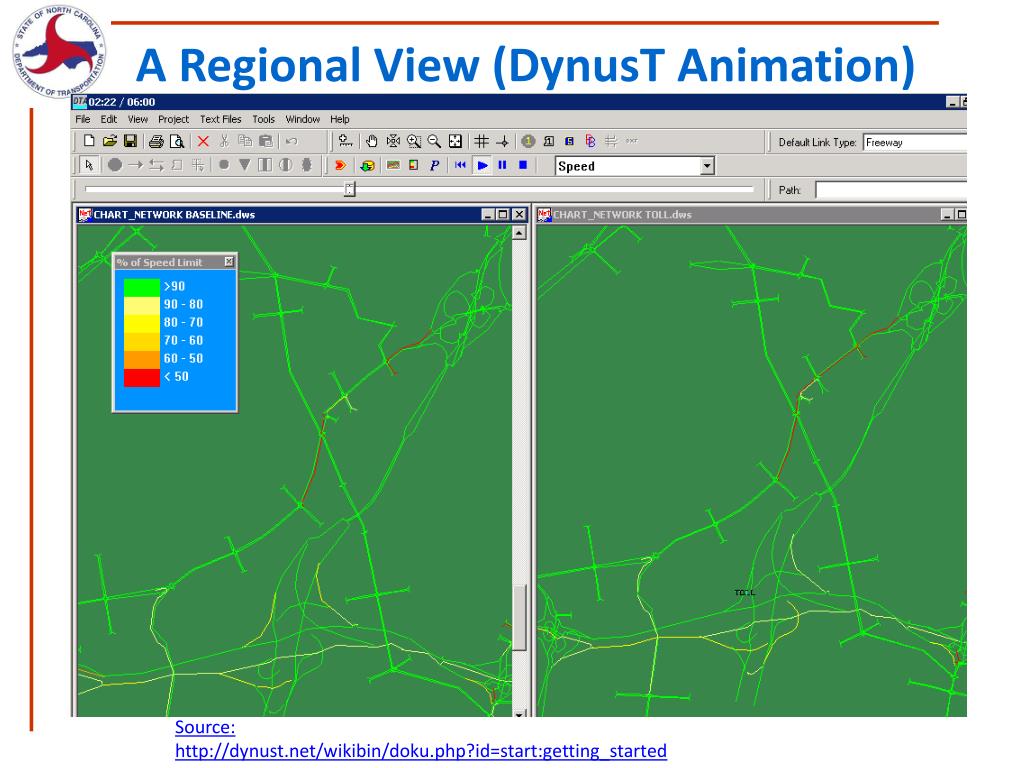Image resolution: width=1024 pixels, height=768 pixels.
Task: Click the 90 - 80 legend label
Action: pos(183,304)
